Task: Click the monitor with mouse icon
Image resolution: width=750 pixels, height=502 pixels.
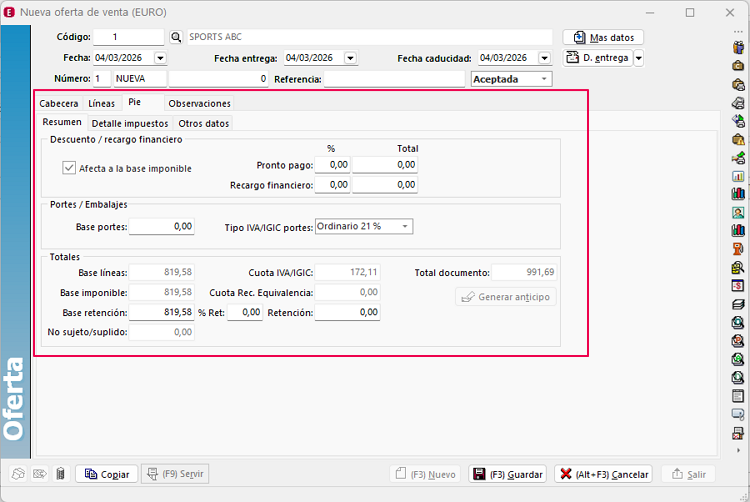Action: (738, 415)
